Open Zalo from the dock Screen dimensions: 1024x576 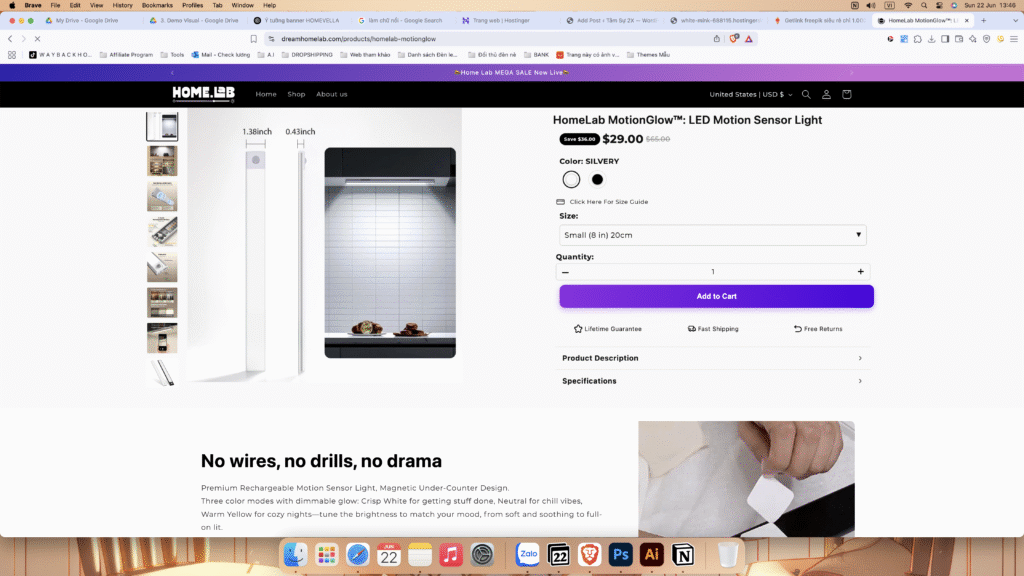[x=528, y=554]
